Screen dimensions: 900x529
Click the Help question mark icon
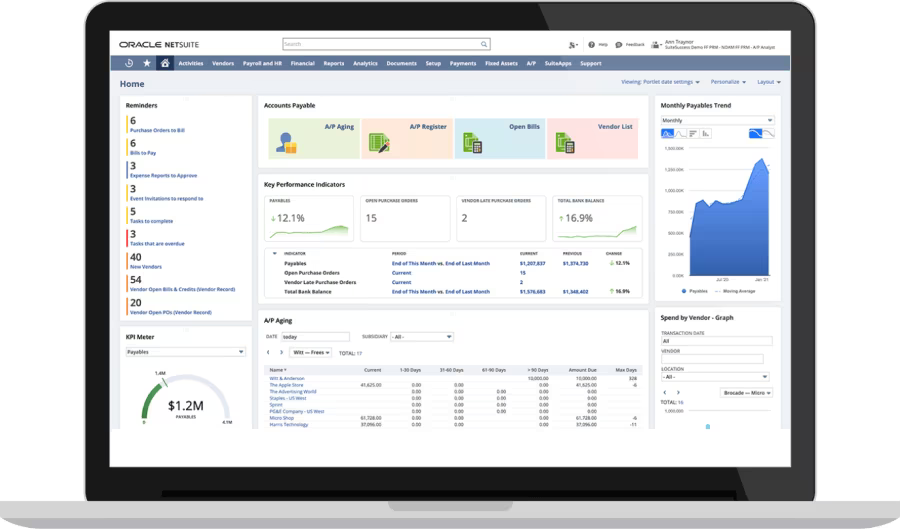click(x=592, y=45)
